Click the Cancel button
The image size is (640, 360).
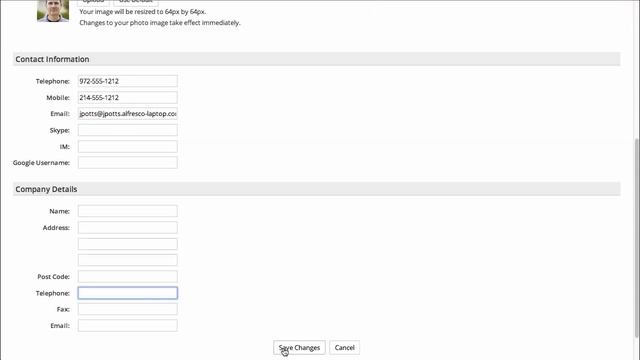click(344, 347)
